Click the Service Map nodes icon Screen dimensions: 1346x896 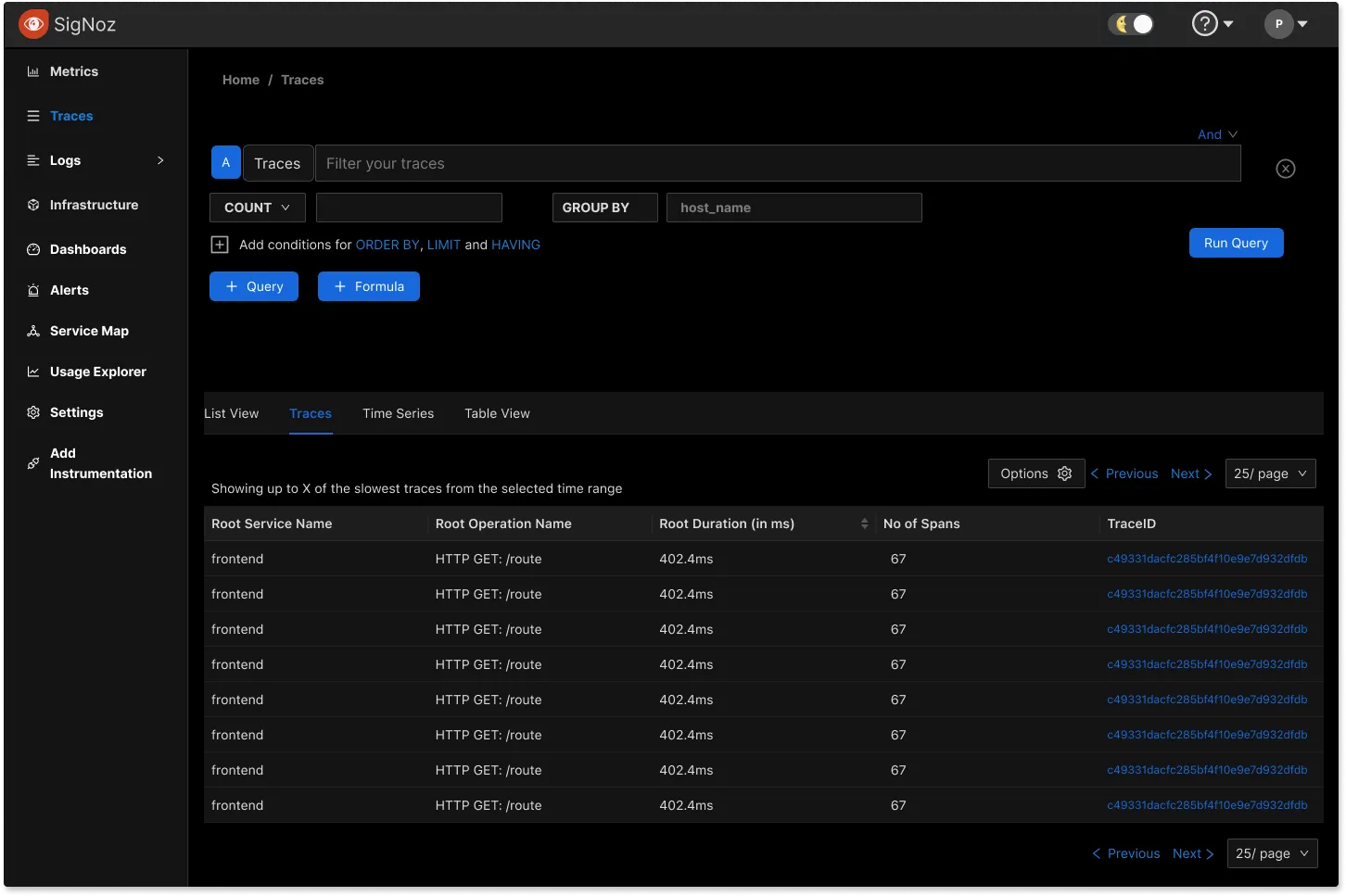(x=33, y=331)
